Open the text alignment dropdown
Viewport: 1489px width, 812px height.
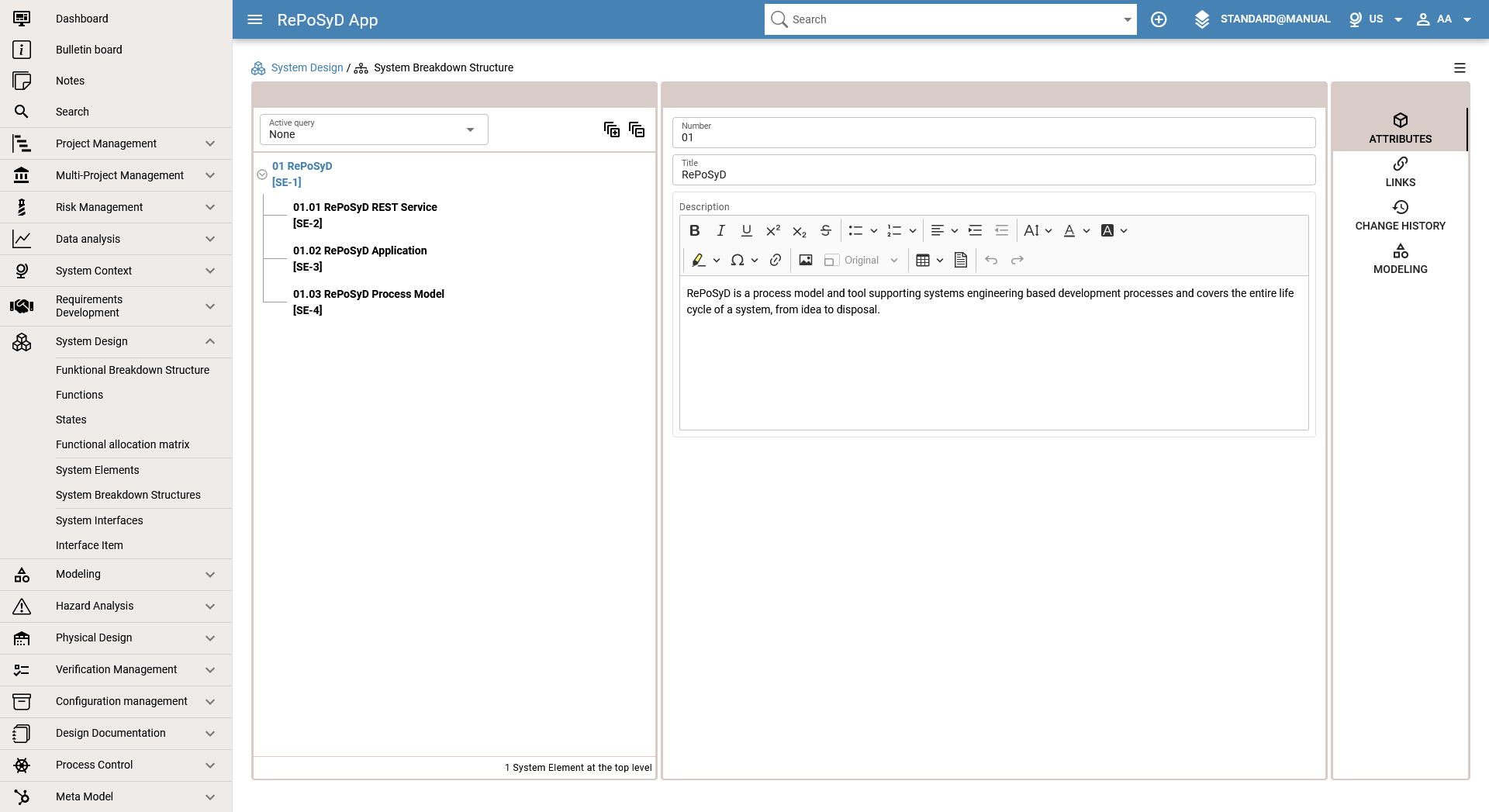point(944,230)
